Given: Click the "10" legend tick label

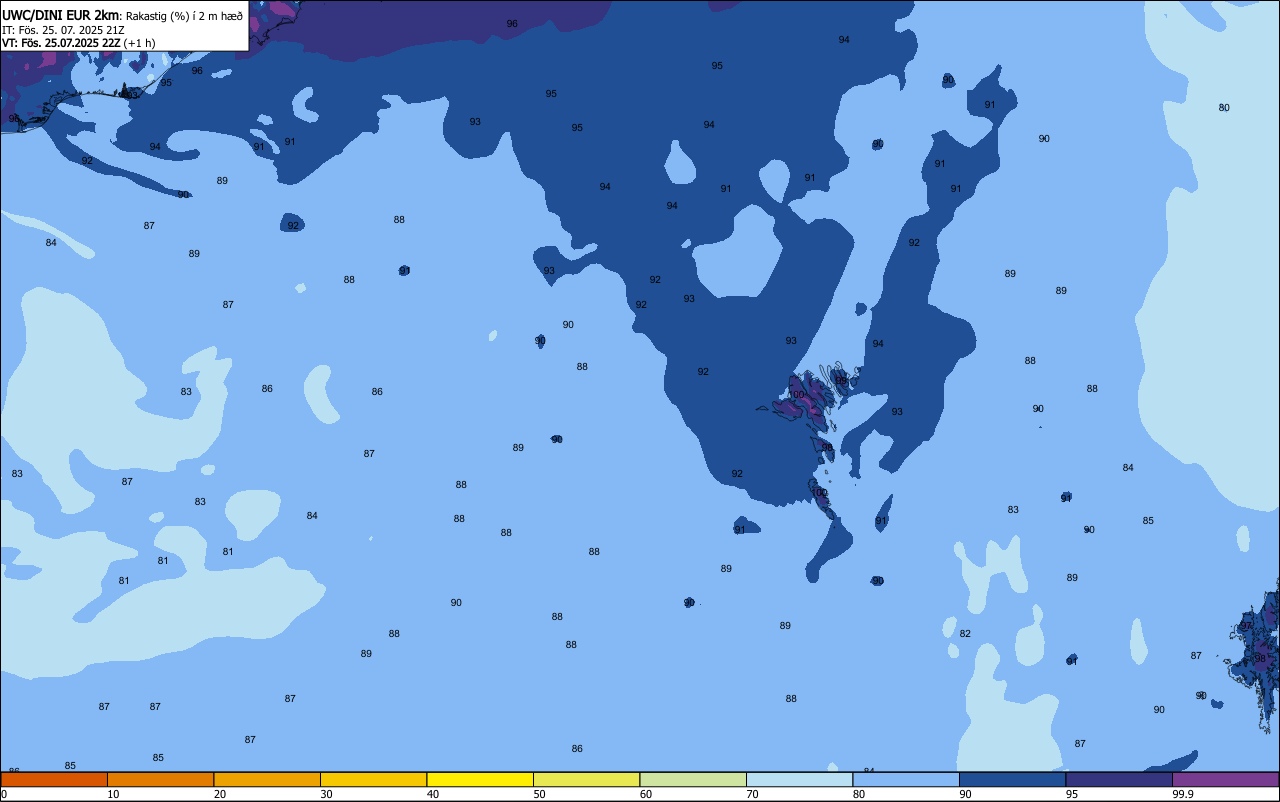Looking at the screenshot, I should tap(113, 794).
